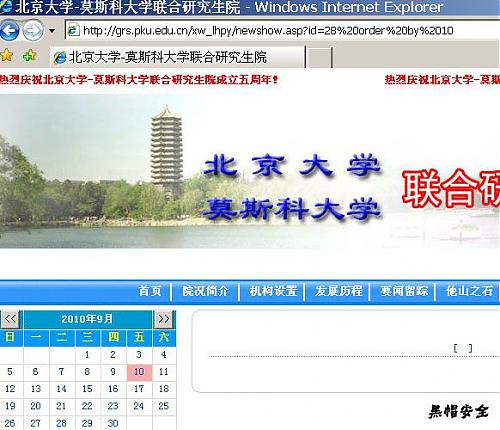Select calendar day 9
The image size is (500, 430).
[x=113, y=372]
